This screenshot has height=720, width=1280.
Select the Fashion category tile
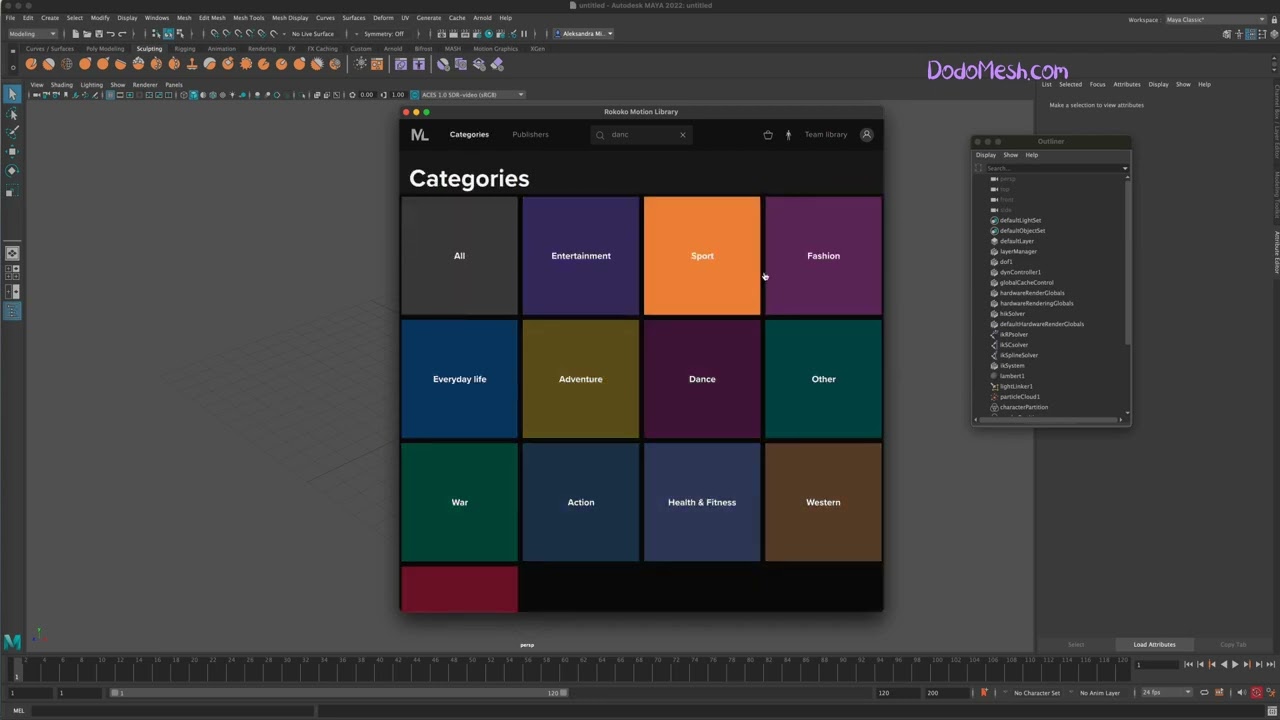coord(823,256)
